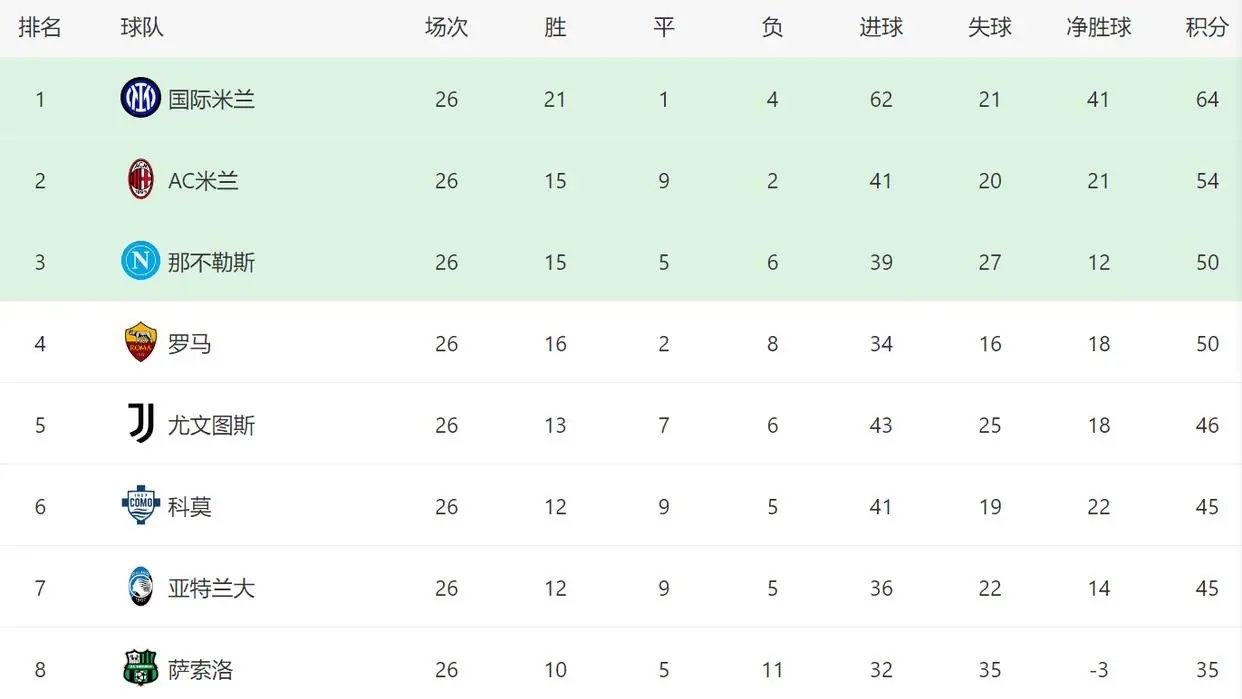The width and height of the screenshot is (1242, 699).
Task: Select the 失球 column header
Action: click(x=990, y=28)
